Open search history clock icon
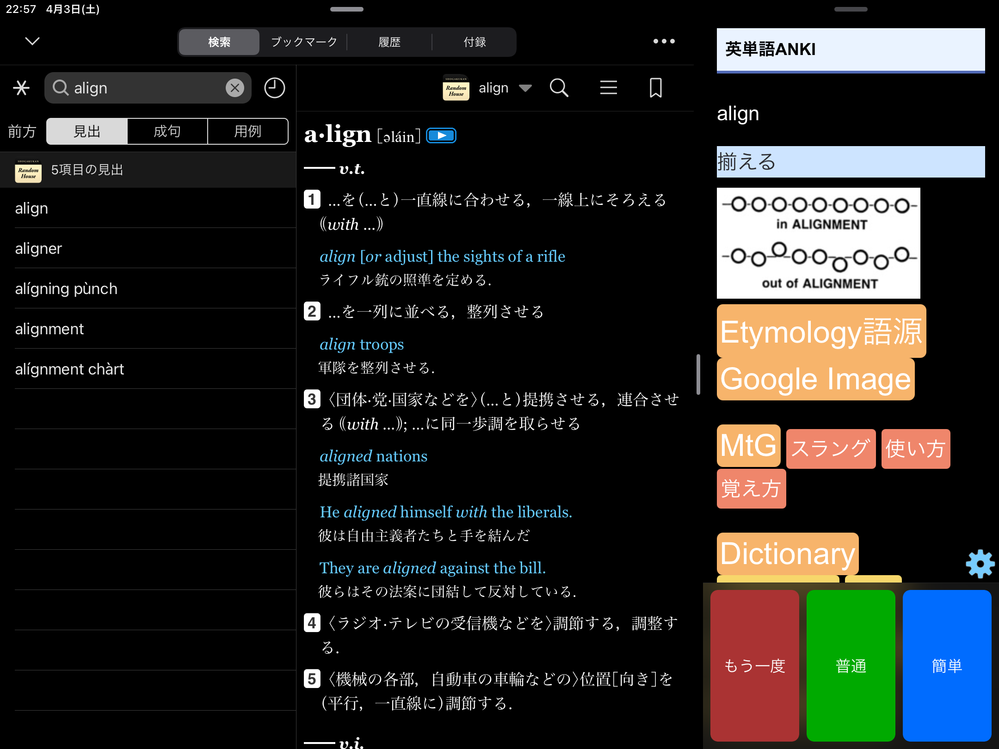 point(275,88)
